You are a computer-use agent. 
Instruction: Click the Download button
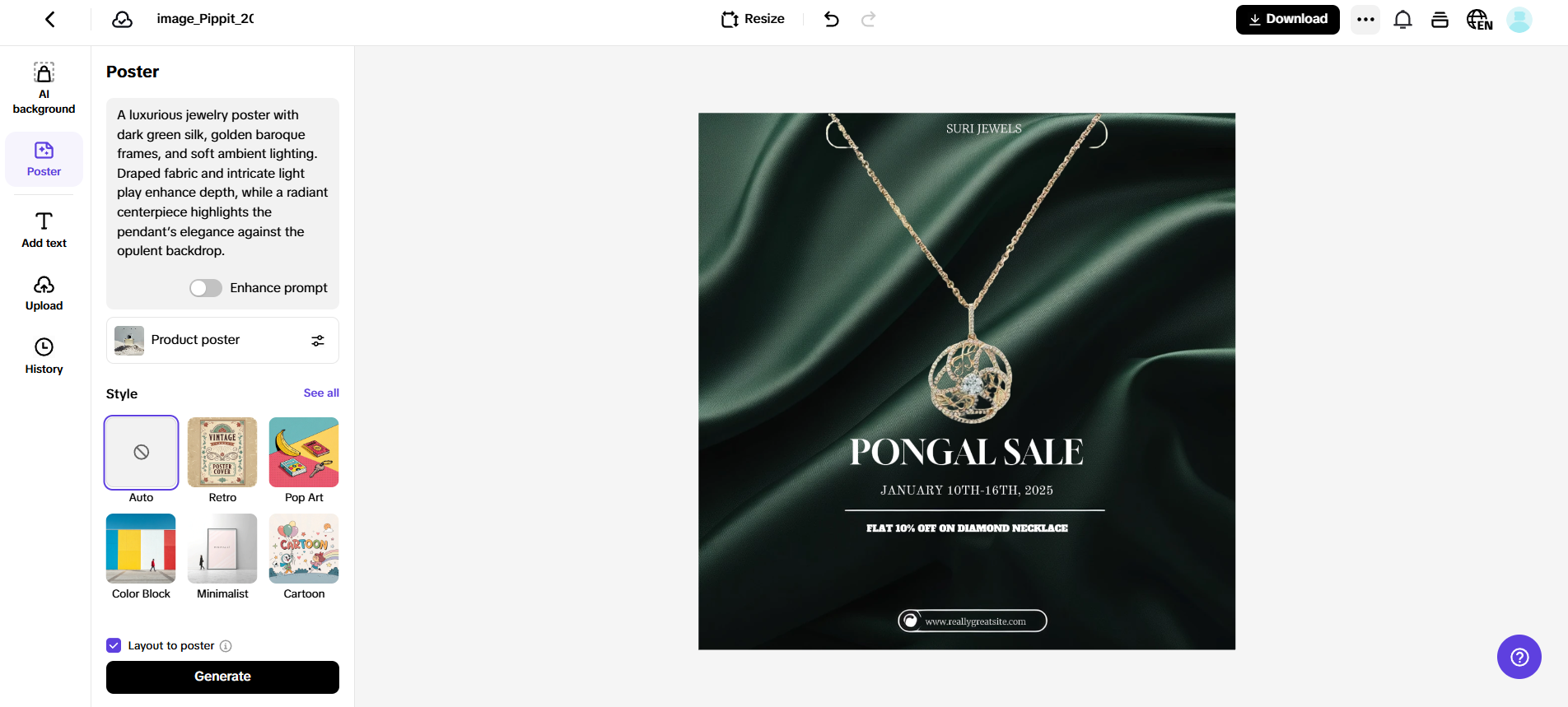pos(1287,20)
